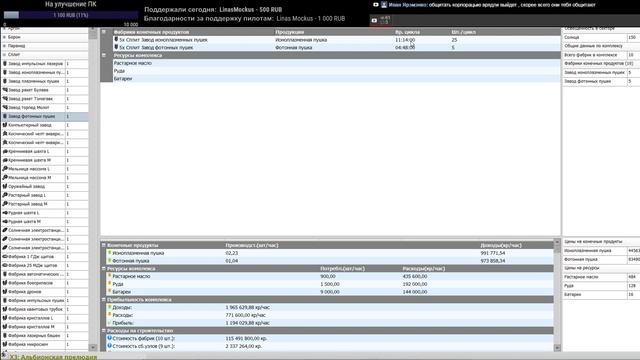Click the icon beside Фабрика кристаллов L
The image size is (640, 360).
(x=5, y=318)
